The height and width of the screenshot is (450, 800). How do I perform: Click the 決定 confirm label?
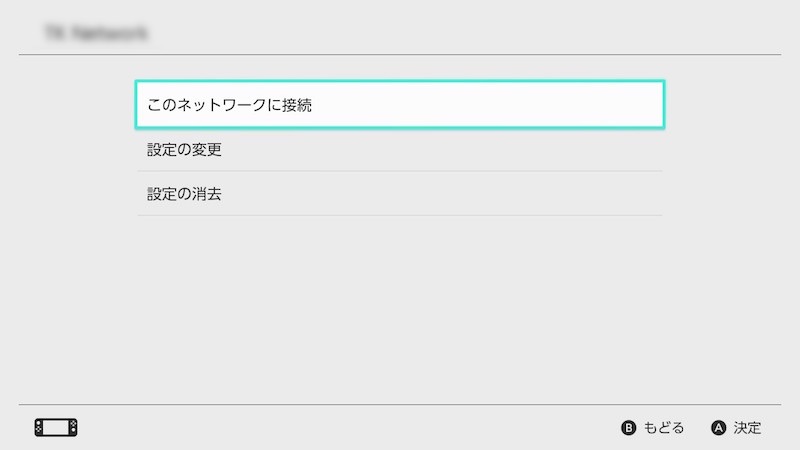pyautogui.click(x=747, y=428)
